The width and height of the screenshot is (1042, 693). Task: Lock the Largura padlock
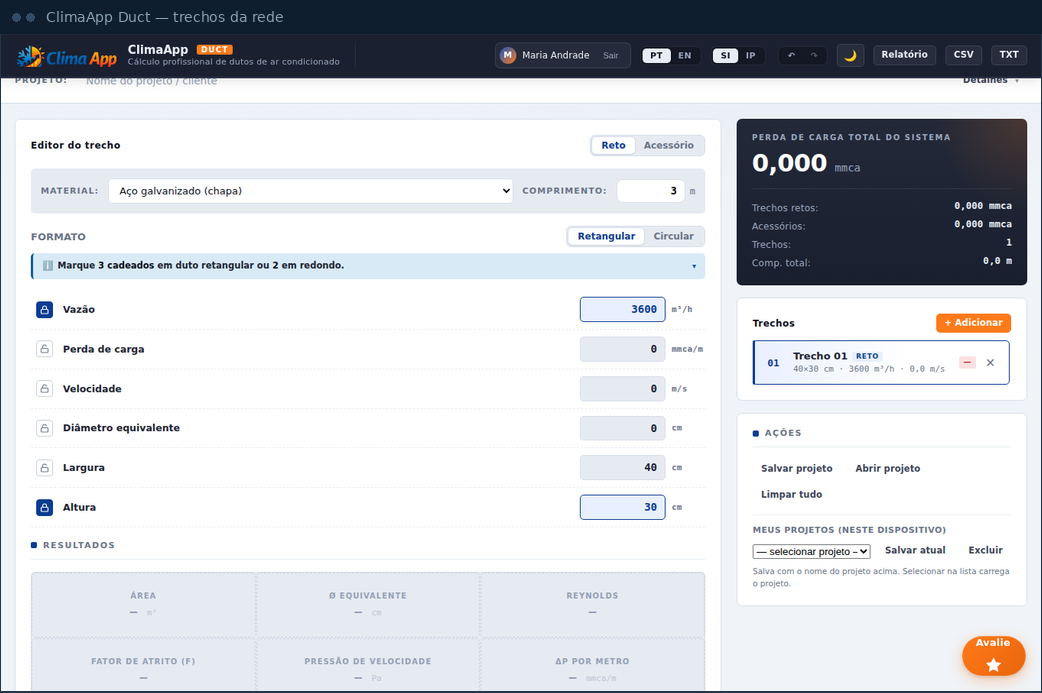45,468
